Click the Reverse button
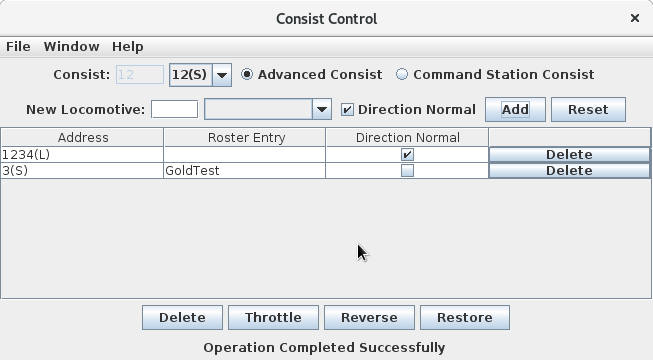653x360 pixels. pos(369,318)
